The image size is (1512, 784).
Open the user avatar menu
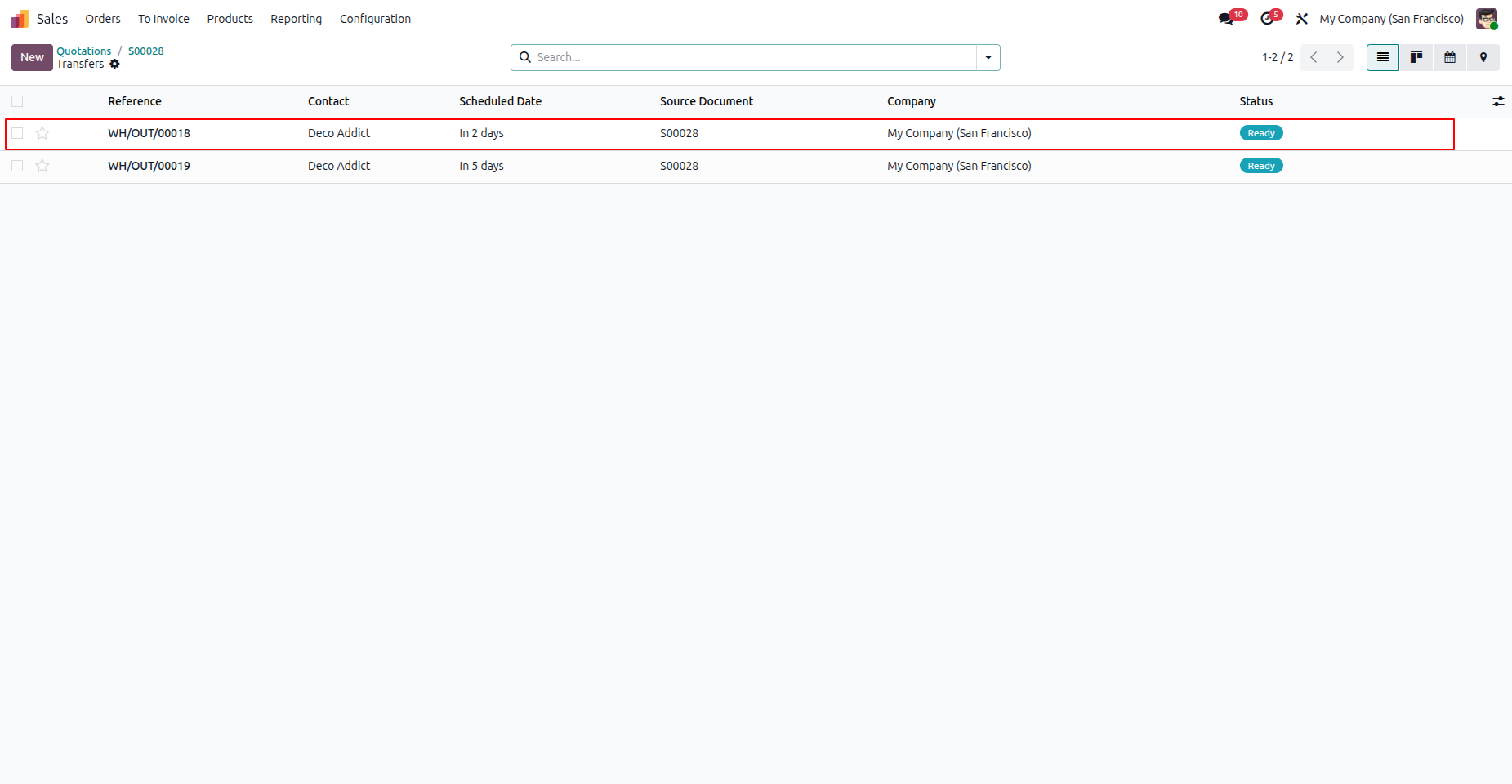(x=1487, y=19)
